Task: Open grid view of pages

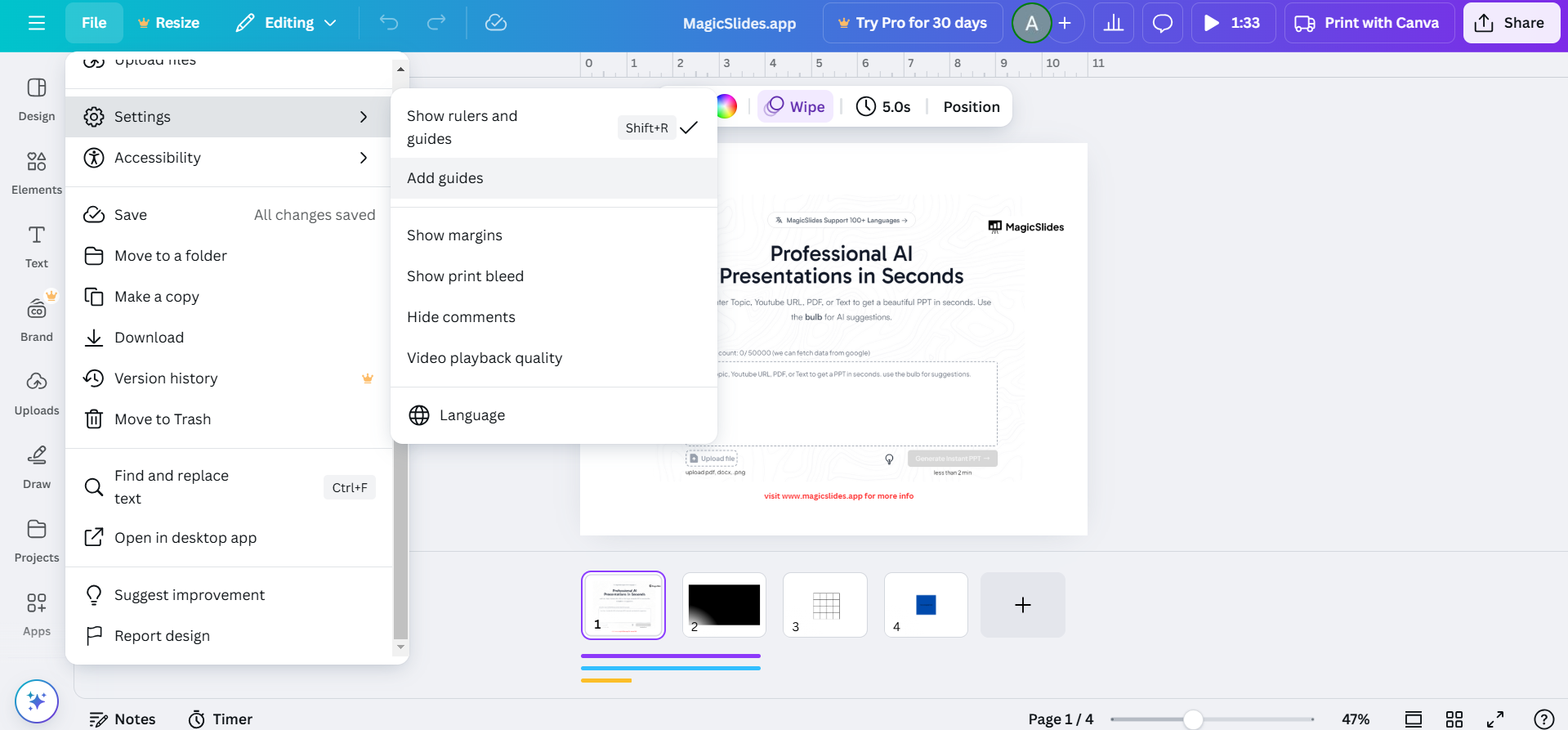Action: click(1454, 719)
